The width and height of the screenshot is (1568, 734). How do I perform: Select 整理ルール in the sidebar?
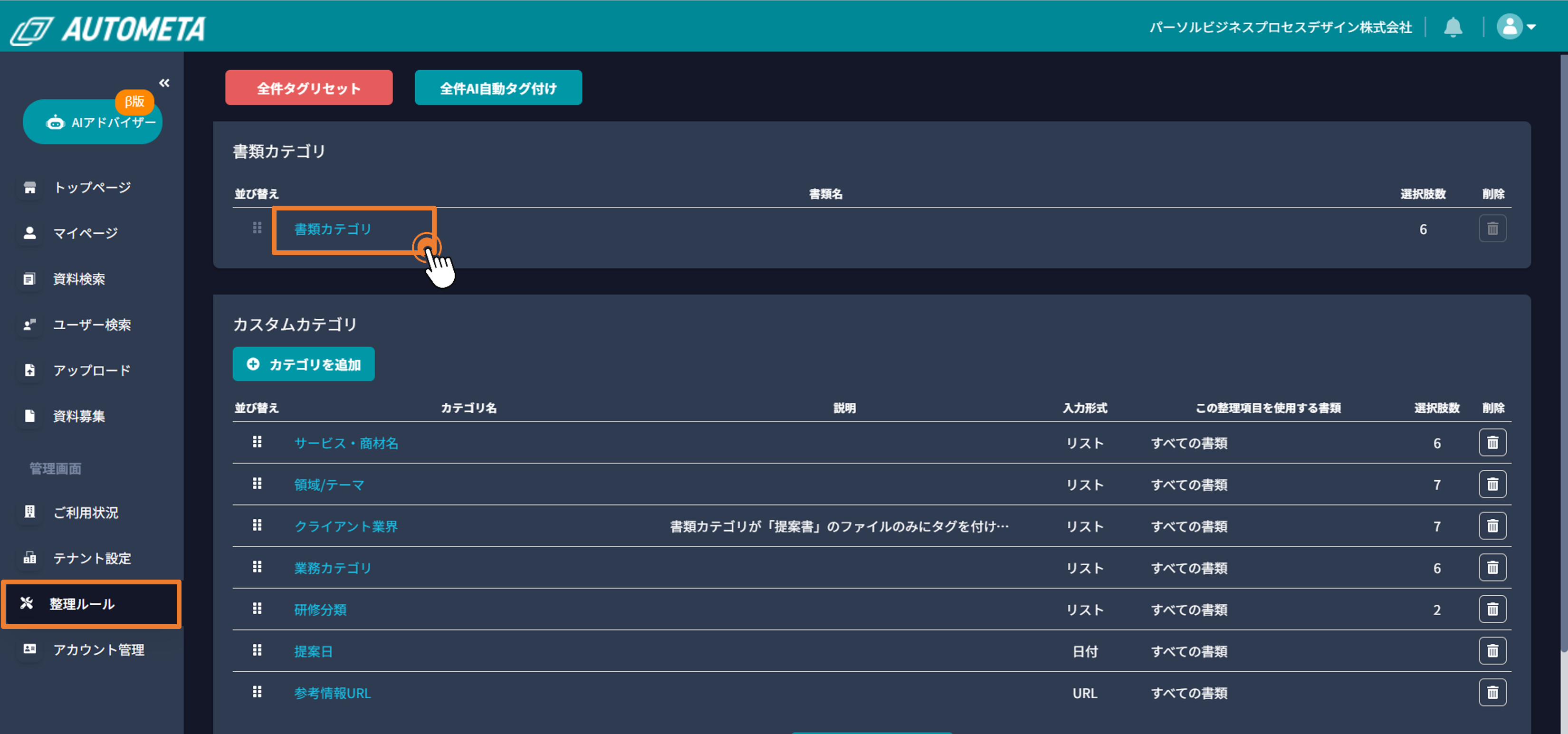(91, 604)
